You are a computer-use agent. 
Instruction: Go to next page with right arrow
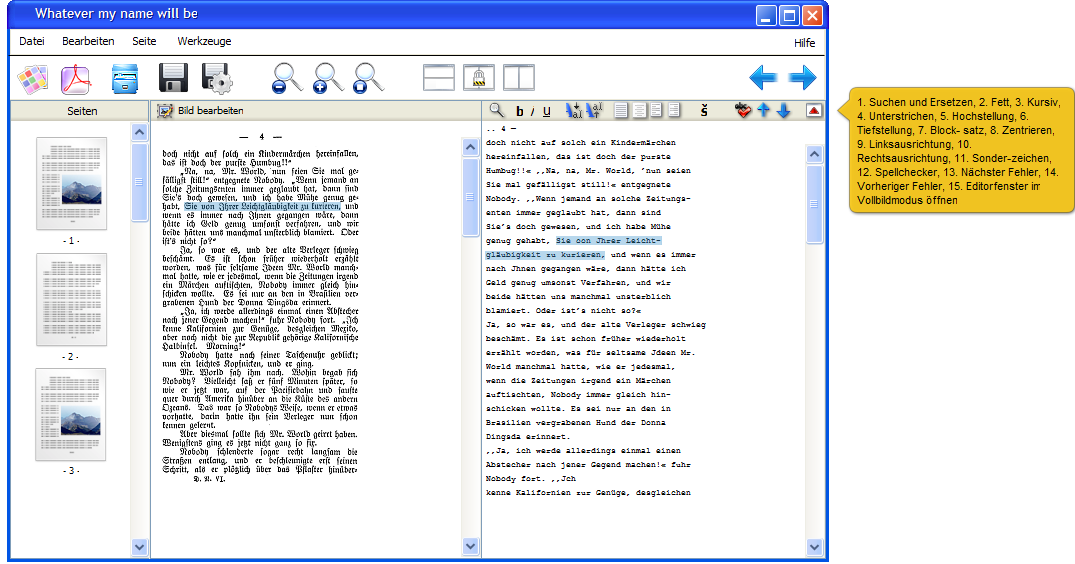(802, 77)
